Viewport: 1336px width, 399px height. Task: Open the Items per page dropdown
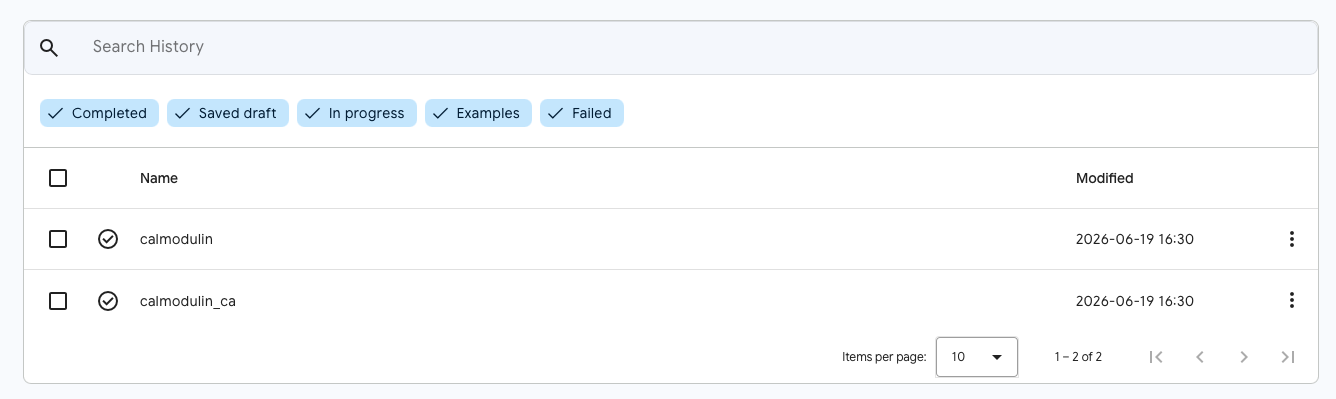pyautogui.click(x=977, y=357)
